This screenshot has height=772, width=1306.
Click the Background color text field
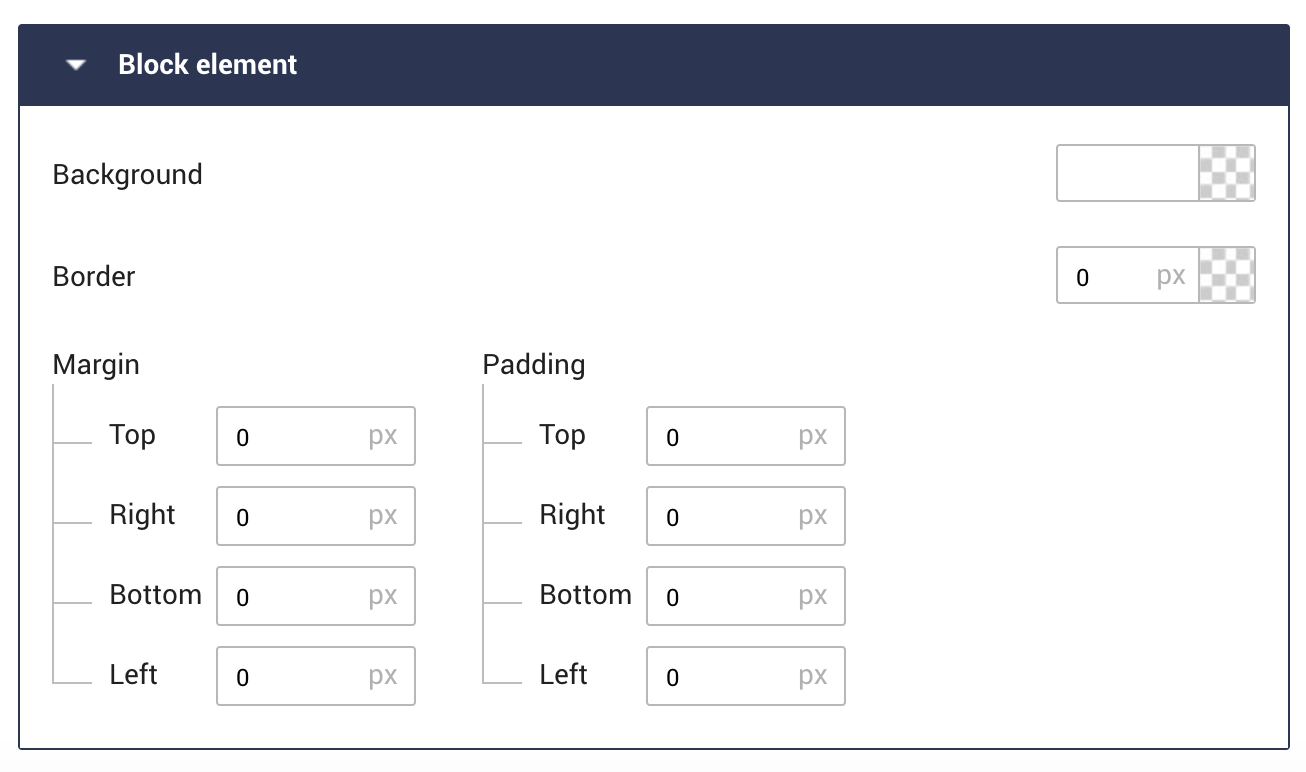[x=1127, y=174]
